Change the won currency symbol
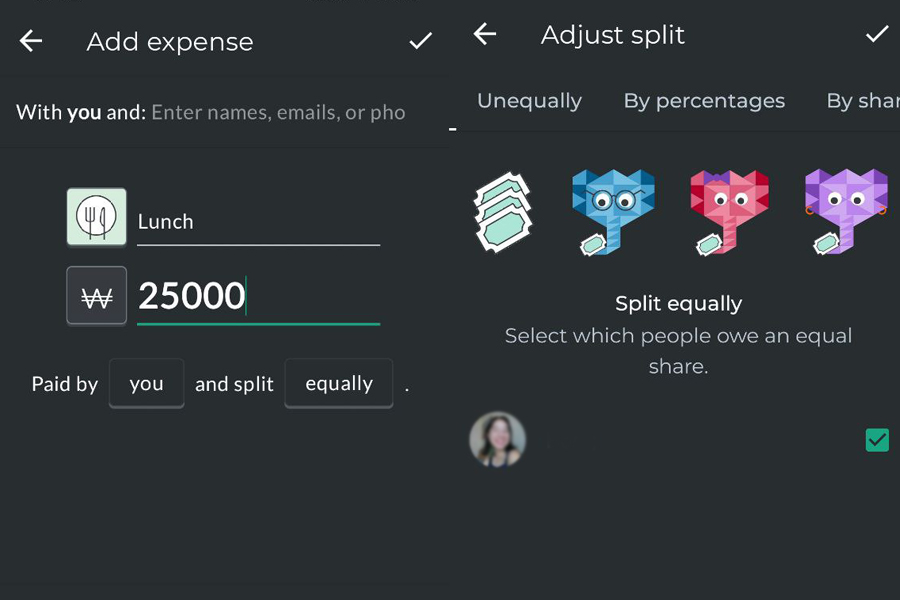This screenshot has width=900, height=600. coord(96,296)
